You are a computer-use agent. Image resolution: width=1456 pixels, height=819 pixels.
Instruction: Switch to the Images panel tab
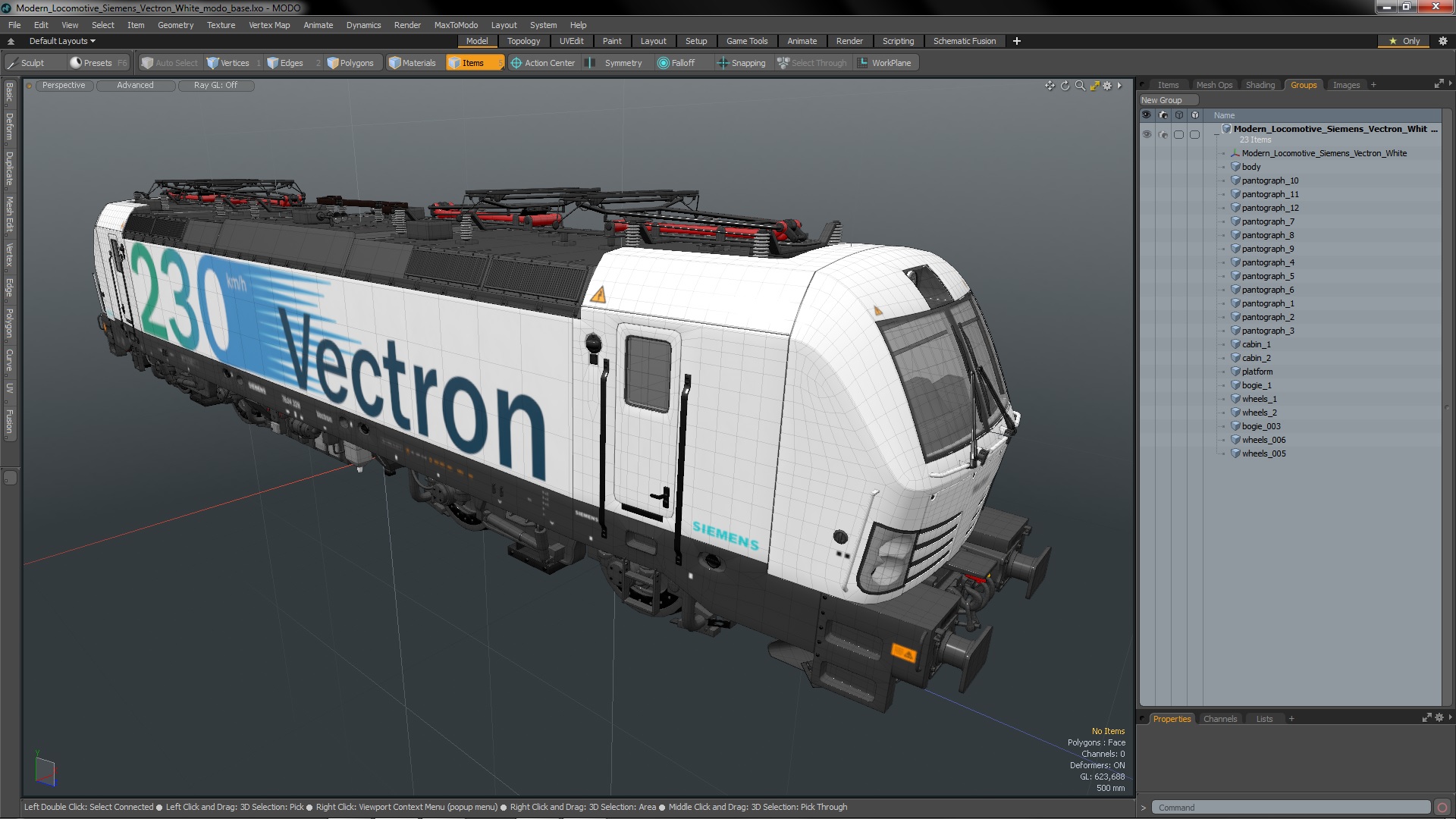click(x=1346, y=85)
